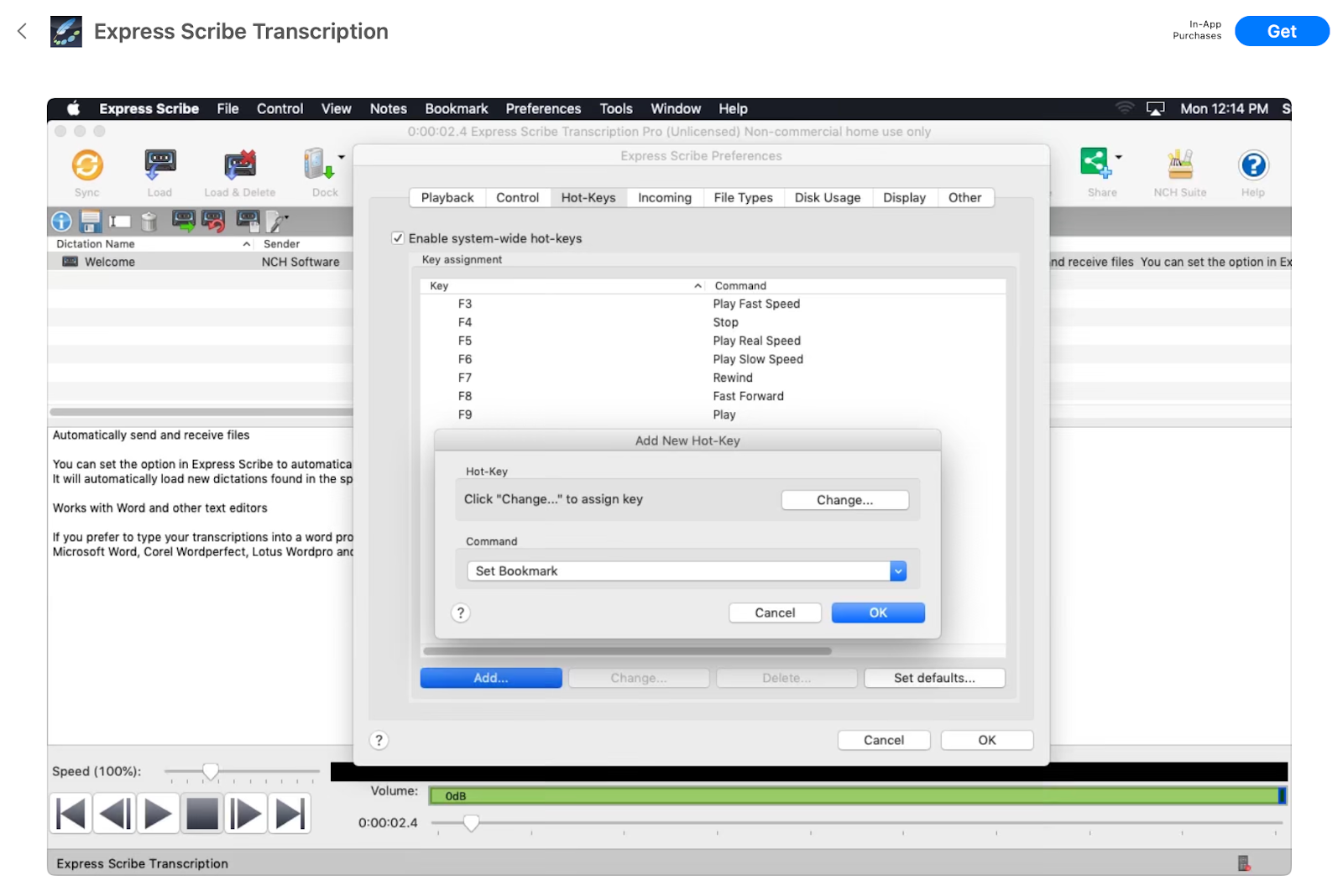Open the NCH Suite toolbar icon
1343x896 pixels.
click(1180, 164)
